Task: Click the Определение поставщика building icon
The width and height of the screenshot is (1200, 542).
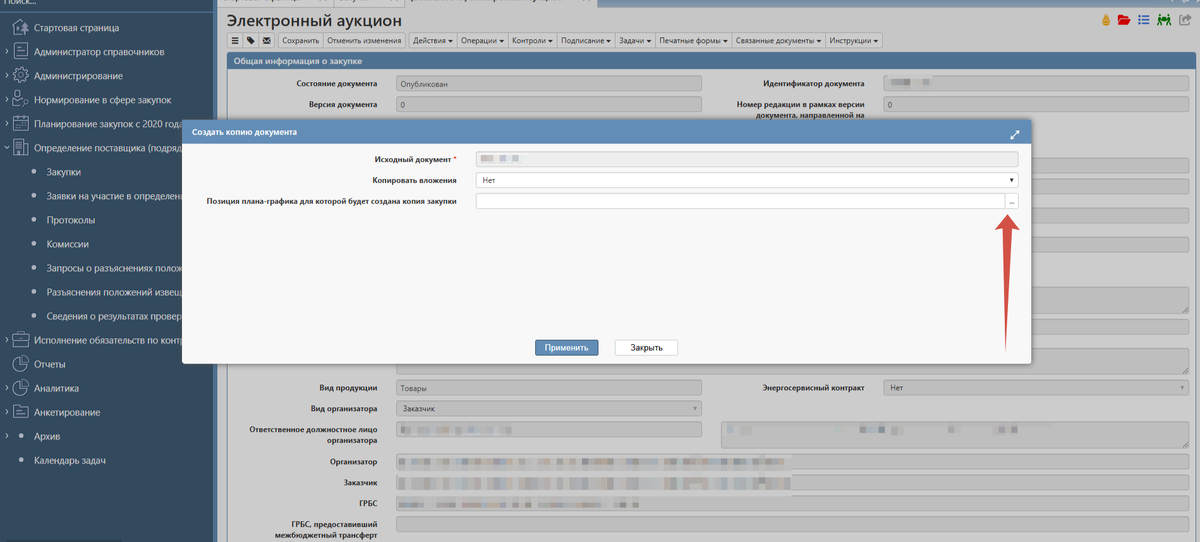Action: (20, 148)
